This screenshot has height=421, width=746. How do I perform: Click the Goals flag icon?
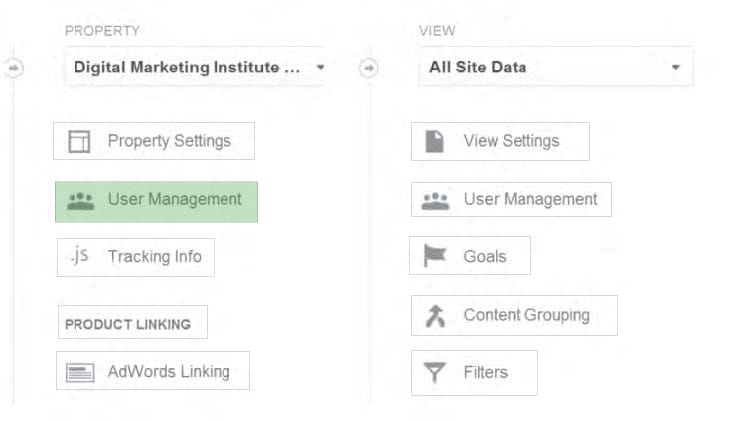435,256
